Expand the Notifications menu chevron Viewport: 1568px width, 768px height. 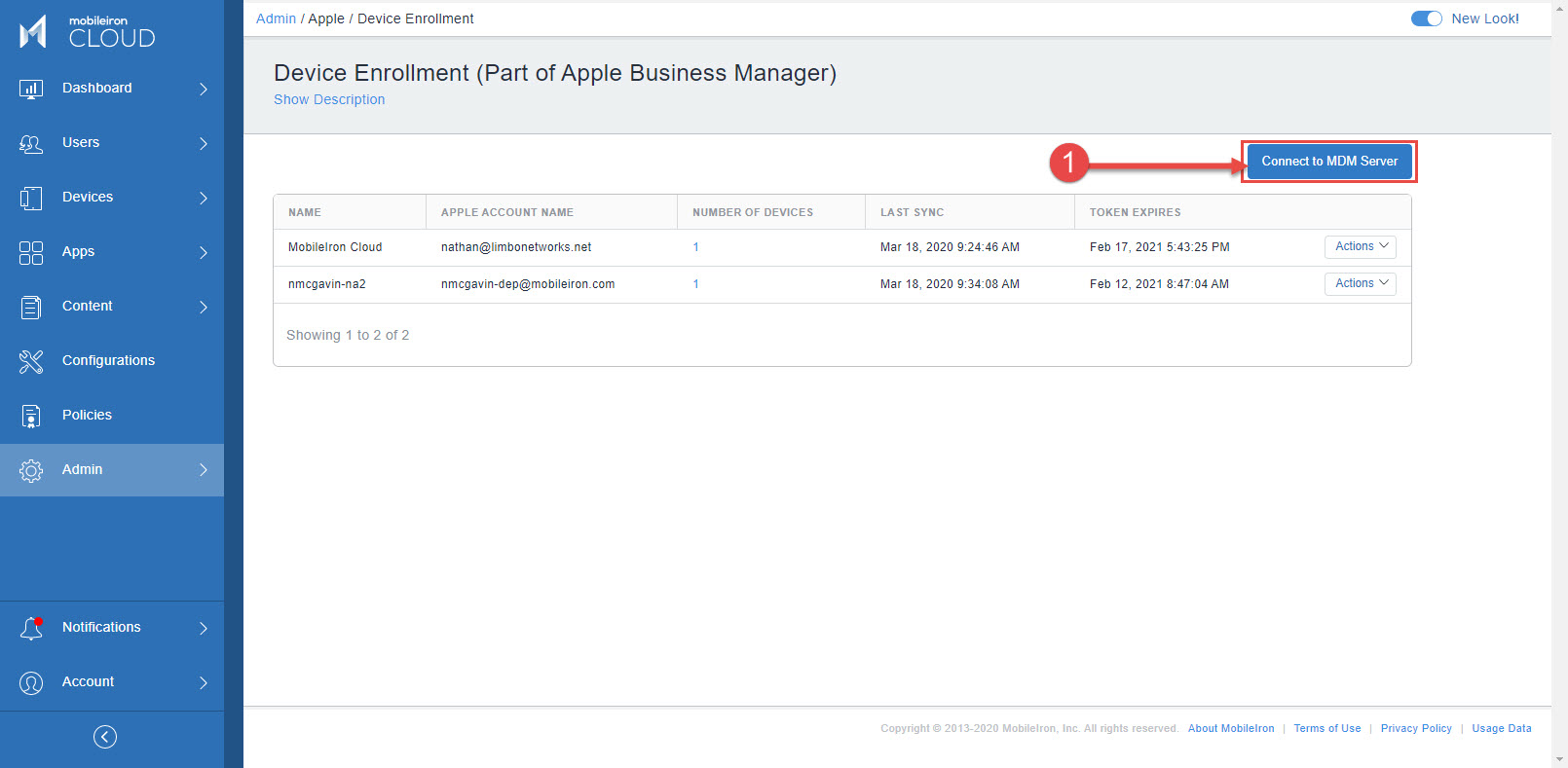204,628
